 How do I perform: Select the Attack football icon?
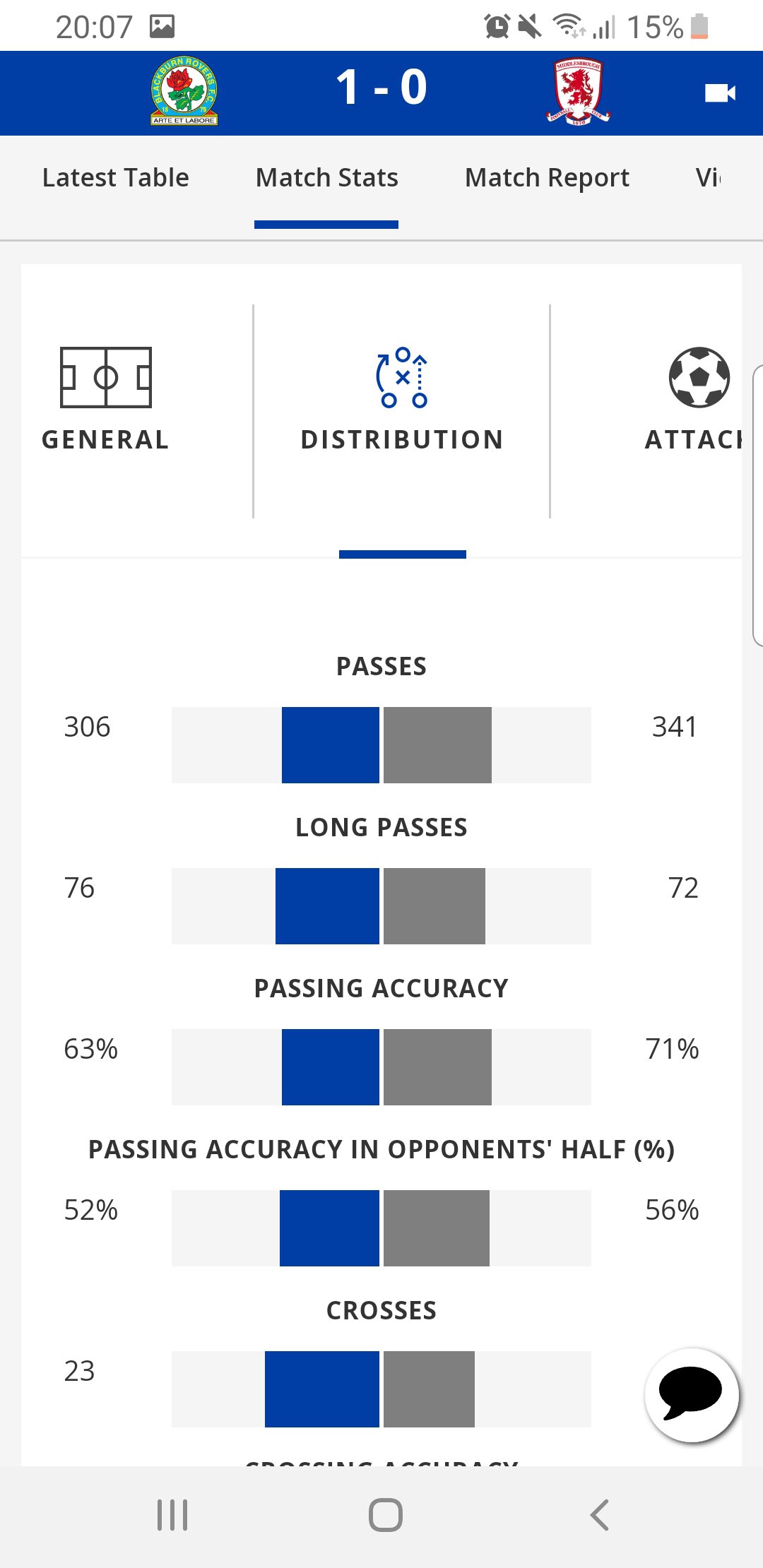[x=699, y=377]
